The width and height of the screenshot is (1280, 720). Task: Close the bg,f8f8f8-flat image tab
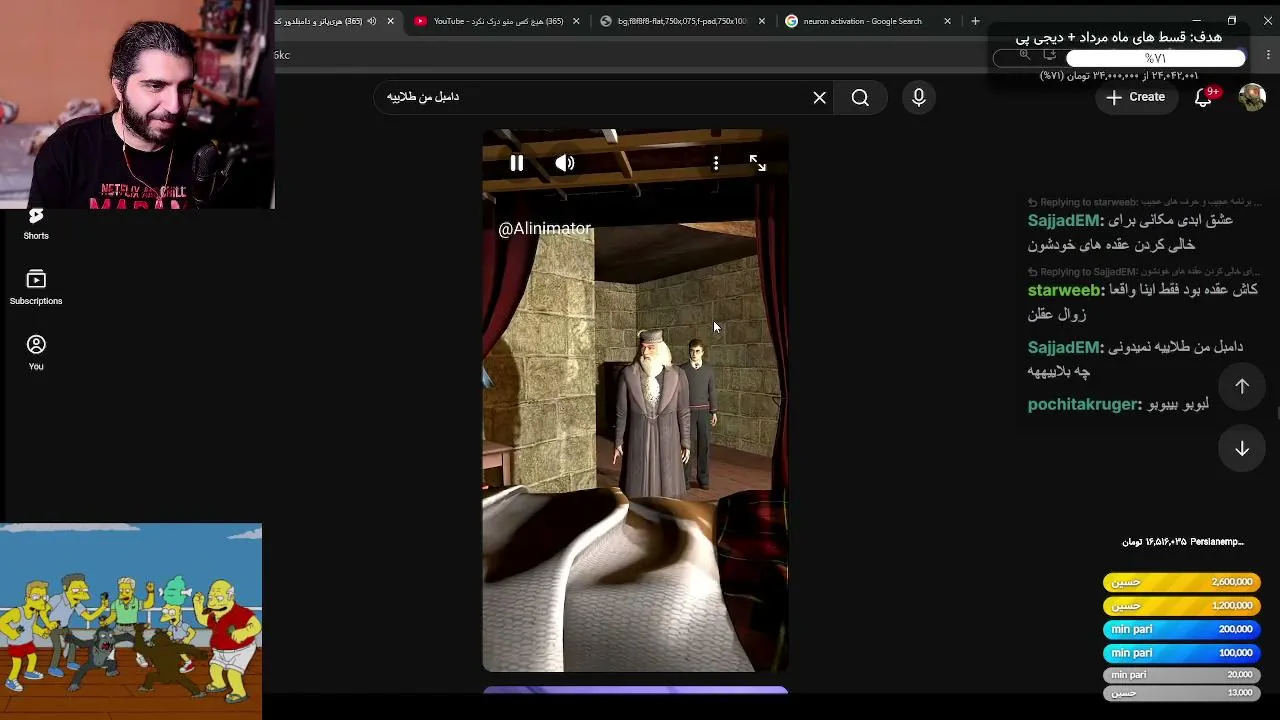click(762, 21)
